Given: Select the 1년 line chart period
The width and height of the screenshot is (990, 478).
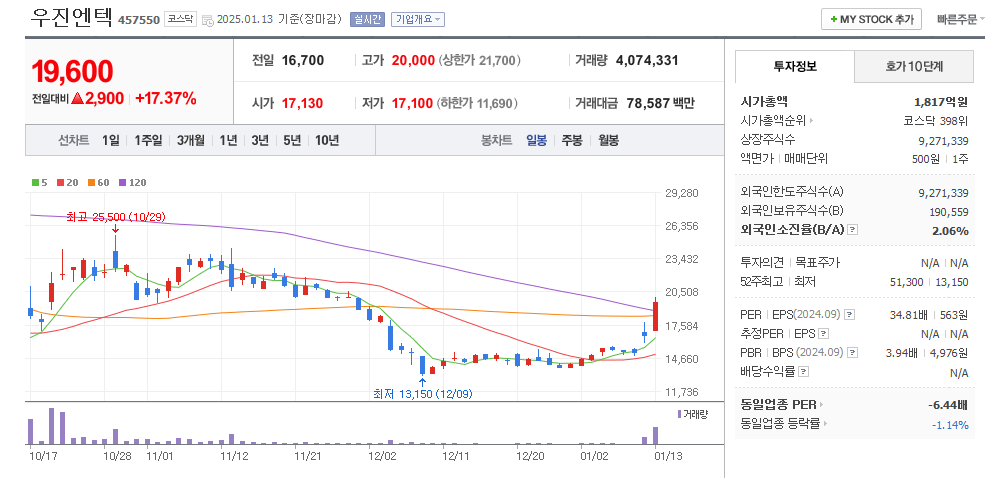Looking at the screenshot, I should [228, 140].
